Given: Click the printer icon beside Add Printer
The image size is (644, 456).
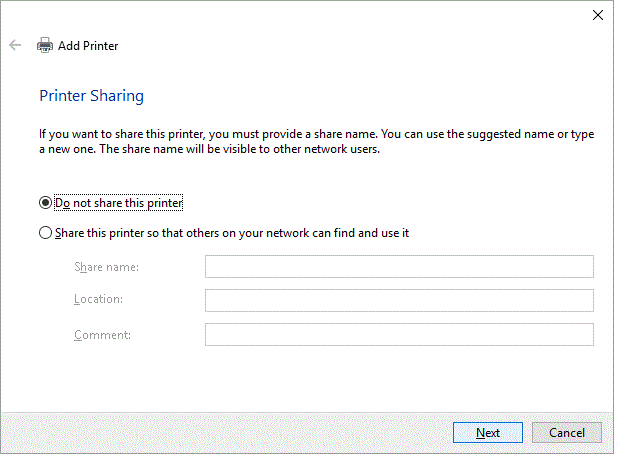Looking at the screenshot, I should pyautogui.click(x=44, y=45).
